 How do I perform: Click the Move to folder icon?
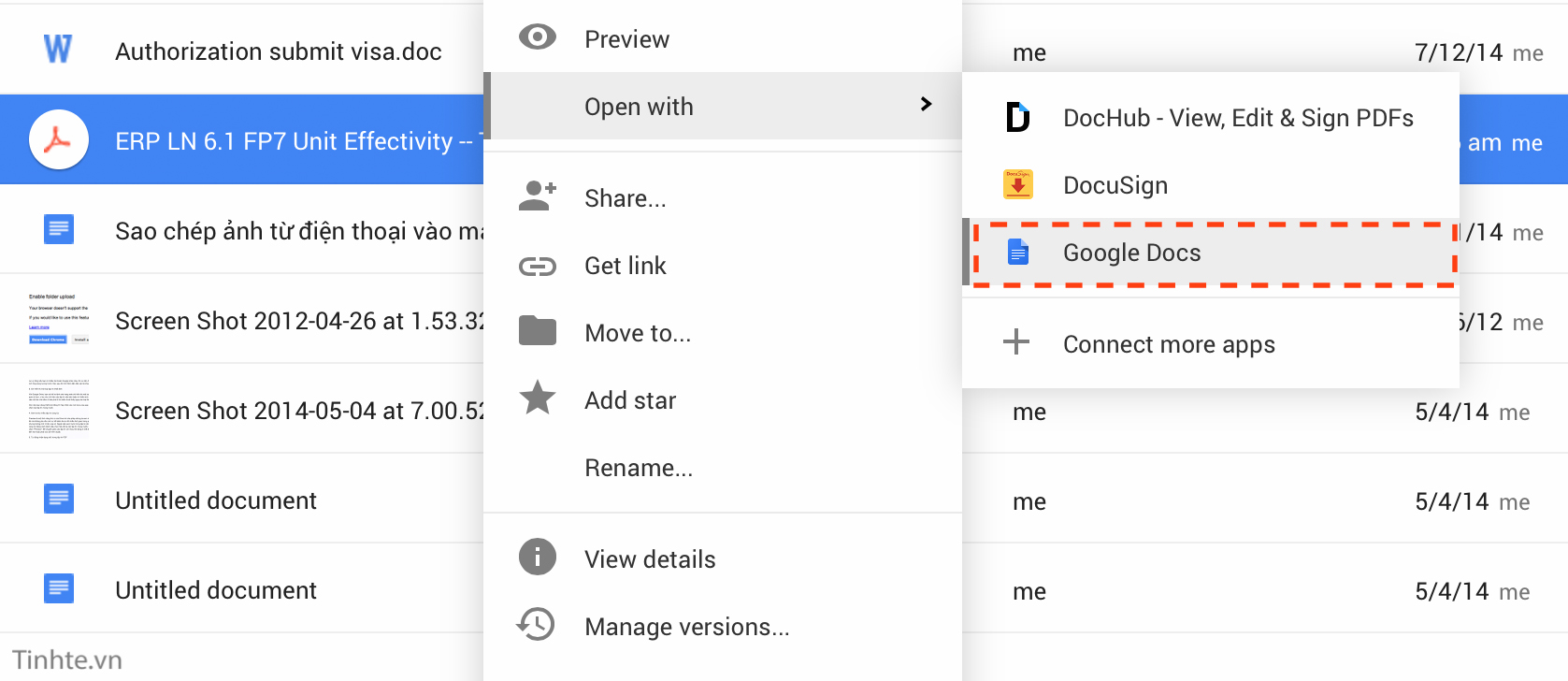click(x=538, y=331)
